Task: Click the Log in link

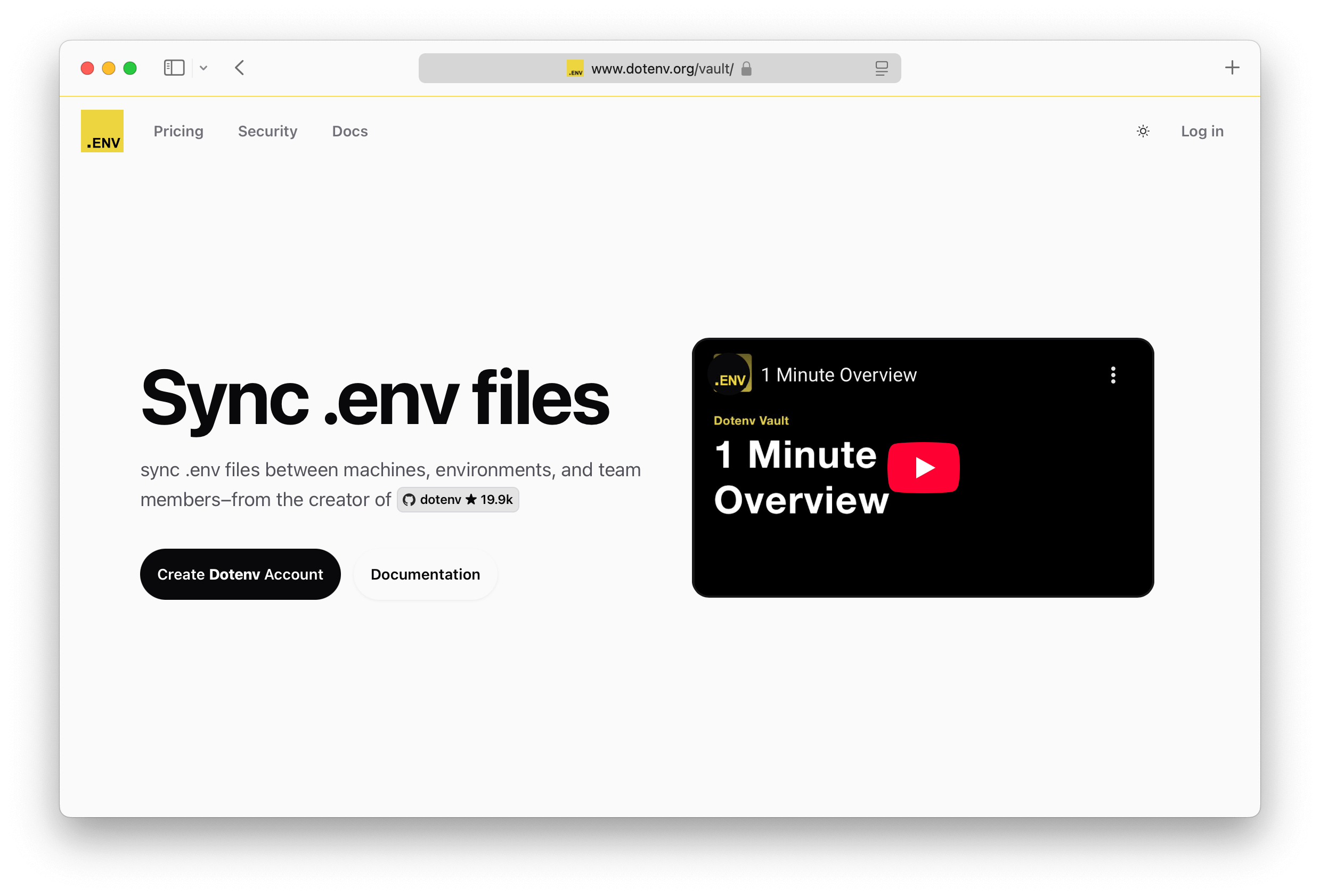Action: (1202, 131)
